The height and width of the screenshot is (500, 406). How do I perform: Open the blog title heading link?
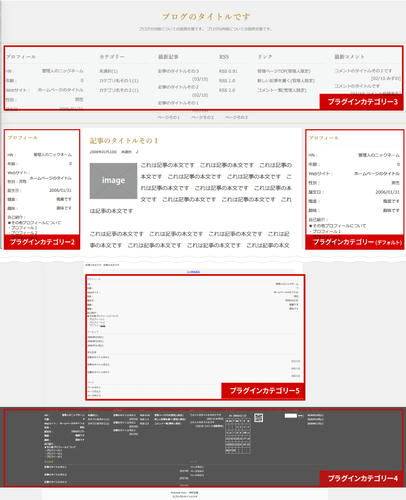(206, 17)
